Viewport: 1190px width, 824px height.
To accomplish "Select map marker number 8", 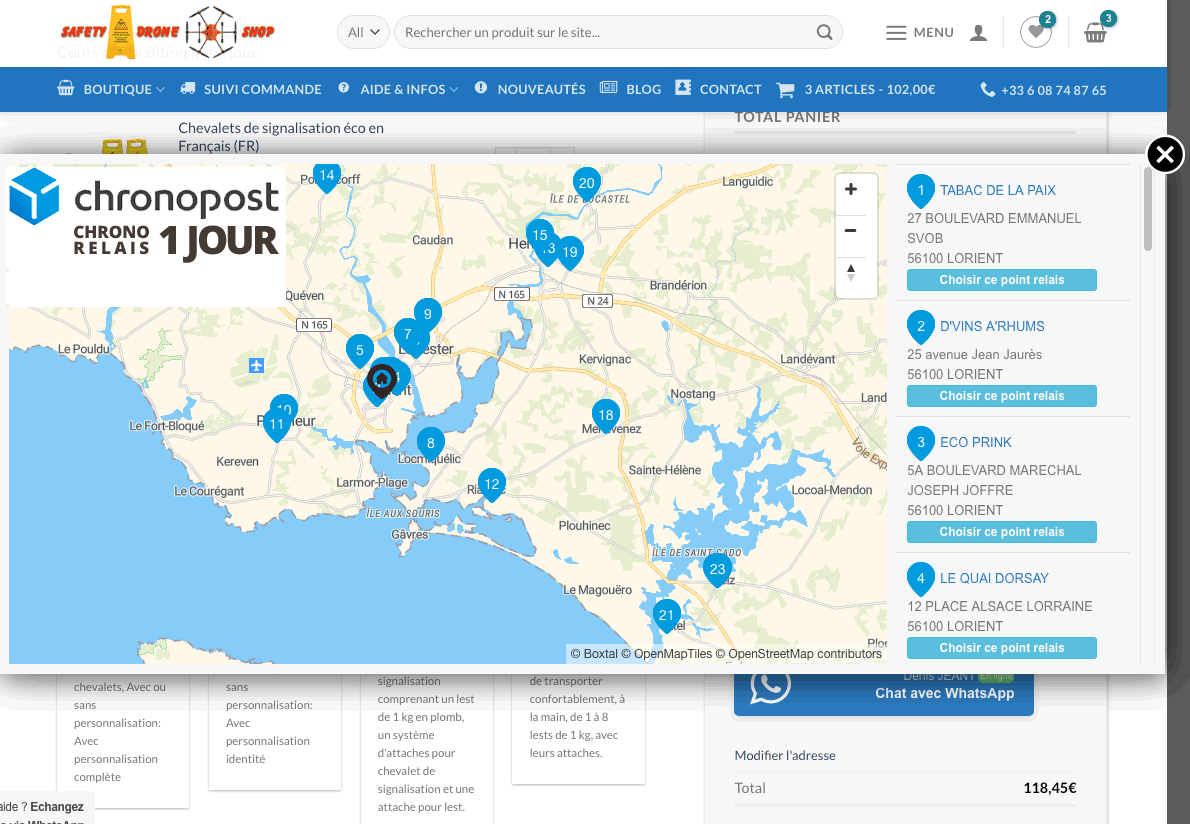I will pyautogui.click(x=430, y=444).
